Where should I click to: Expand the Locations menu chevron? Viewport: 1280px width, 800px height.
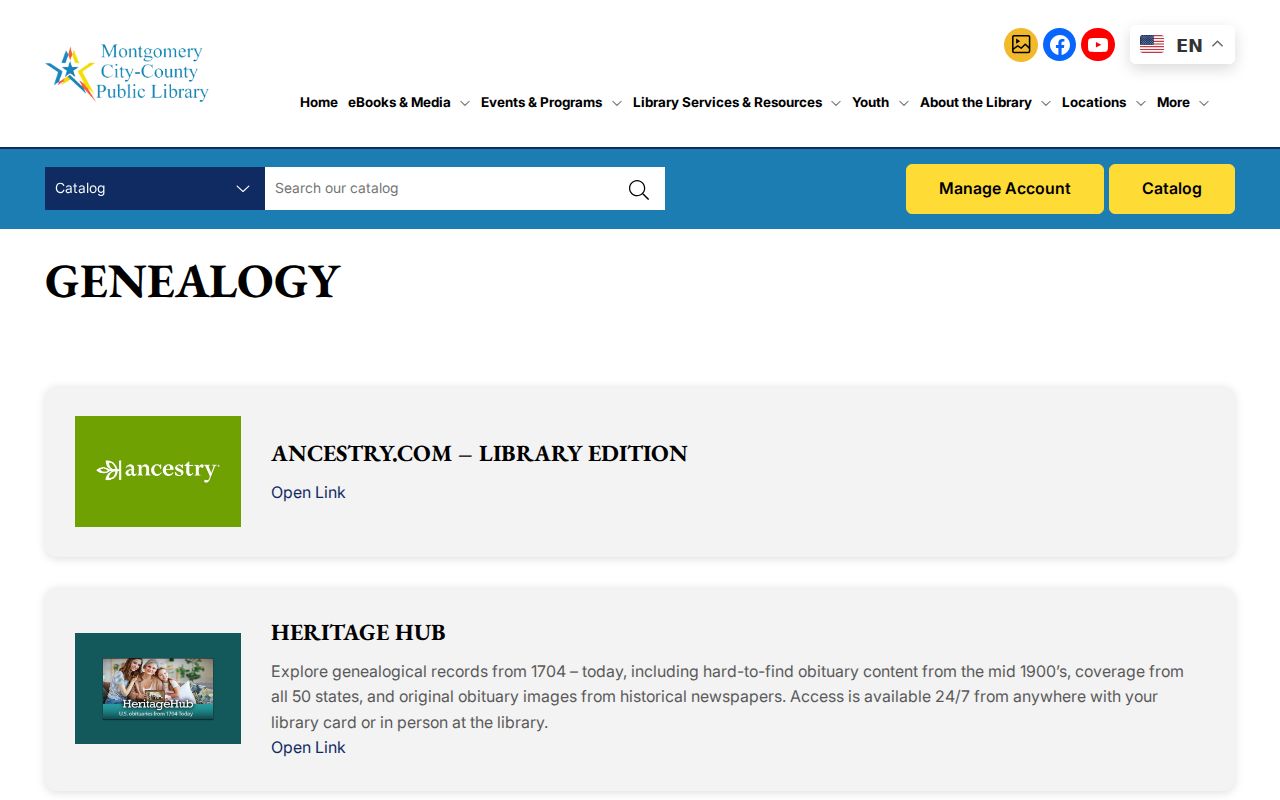1140,103
